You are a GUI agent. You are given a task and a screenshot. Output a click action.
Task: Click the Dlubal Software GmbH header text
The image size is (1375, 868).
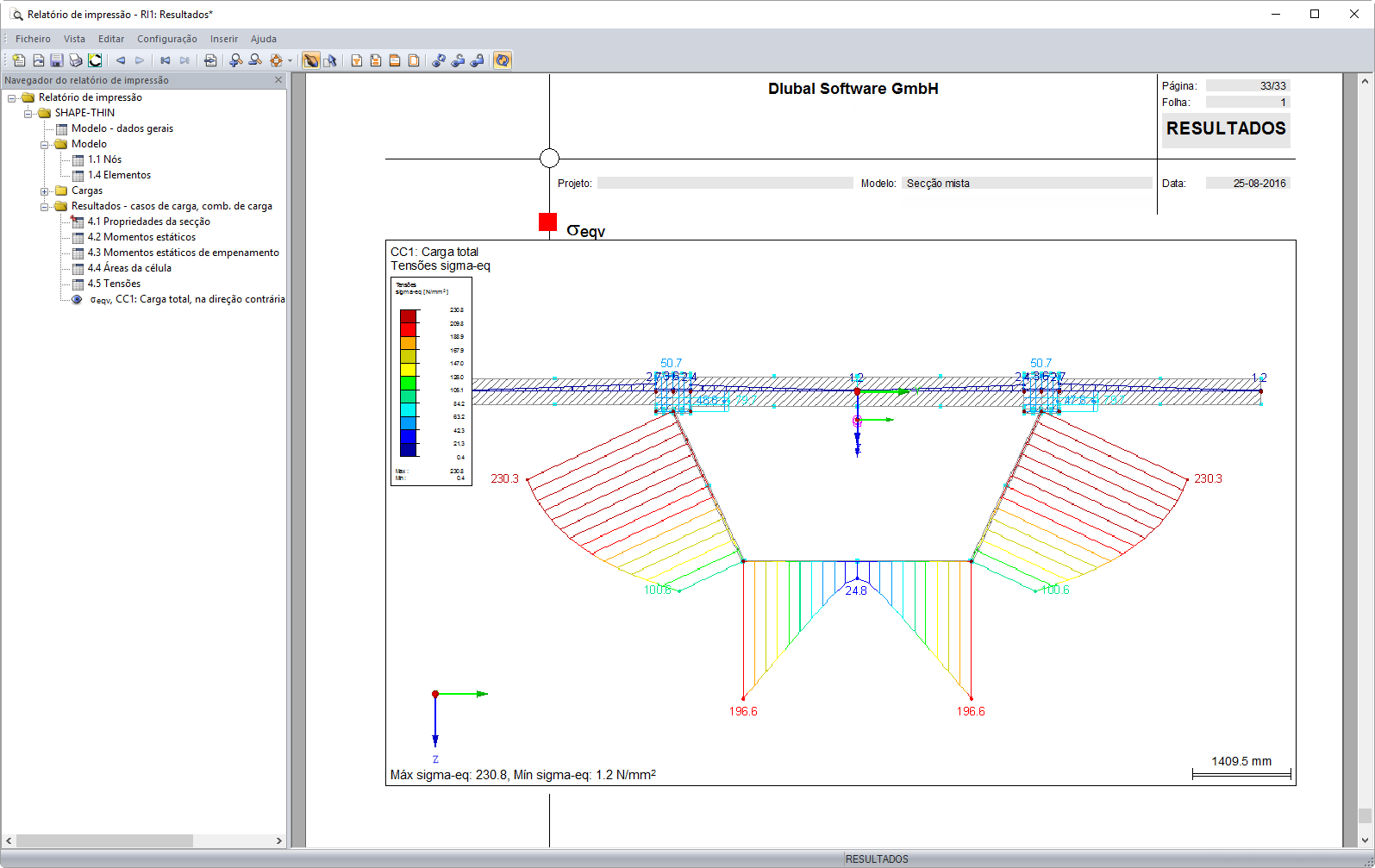click(x=853, y=89)
